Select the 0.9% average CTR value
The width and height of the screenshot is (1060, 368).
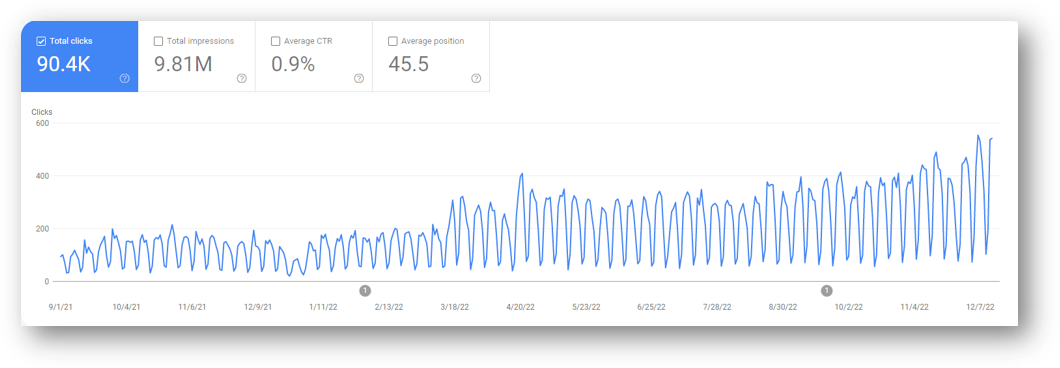pos(293,65)
